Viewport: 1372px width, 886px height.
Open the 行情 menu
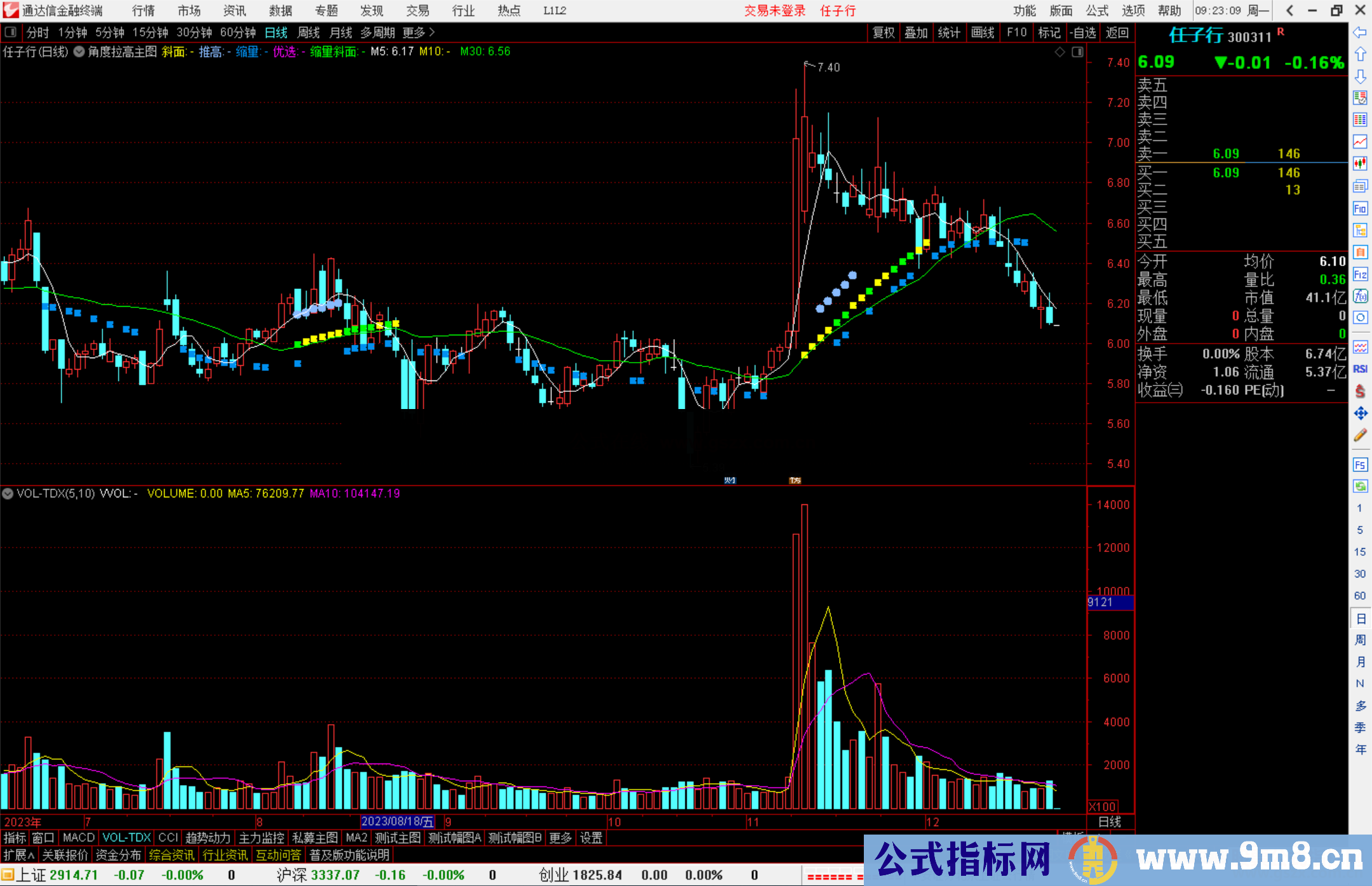click(x=143, y=11)
